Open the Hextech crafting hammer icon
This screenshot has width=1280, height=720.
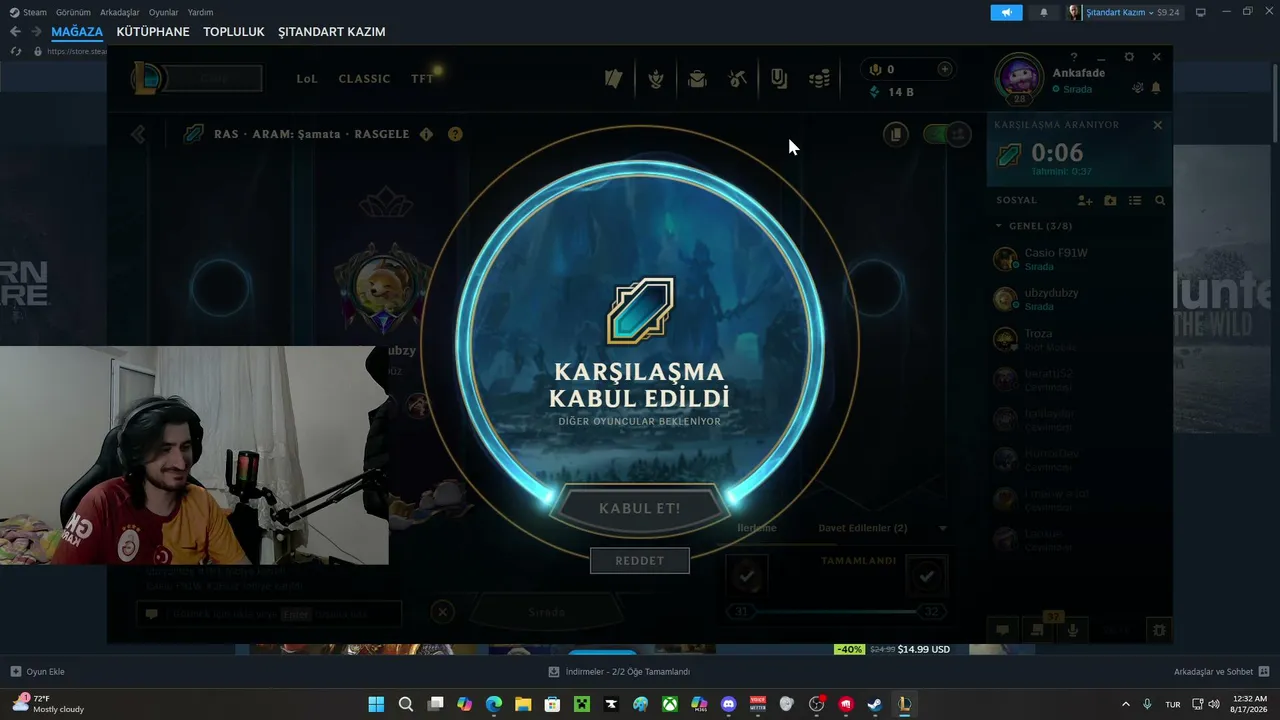point(738,79)
